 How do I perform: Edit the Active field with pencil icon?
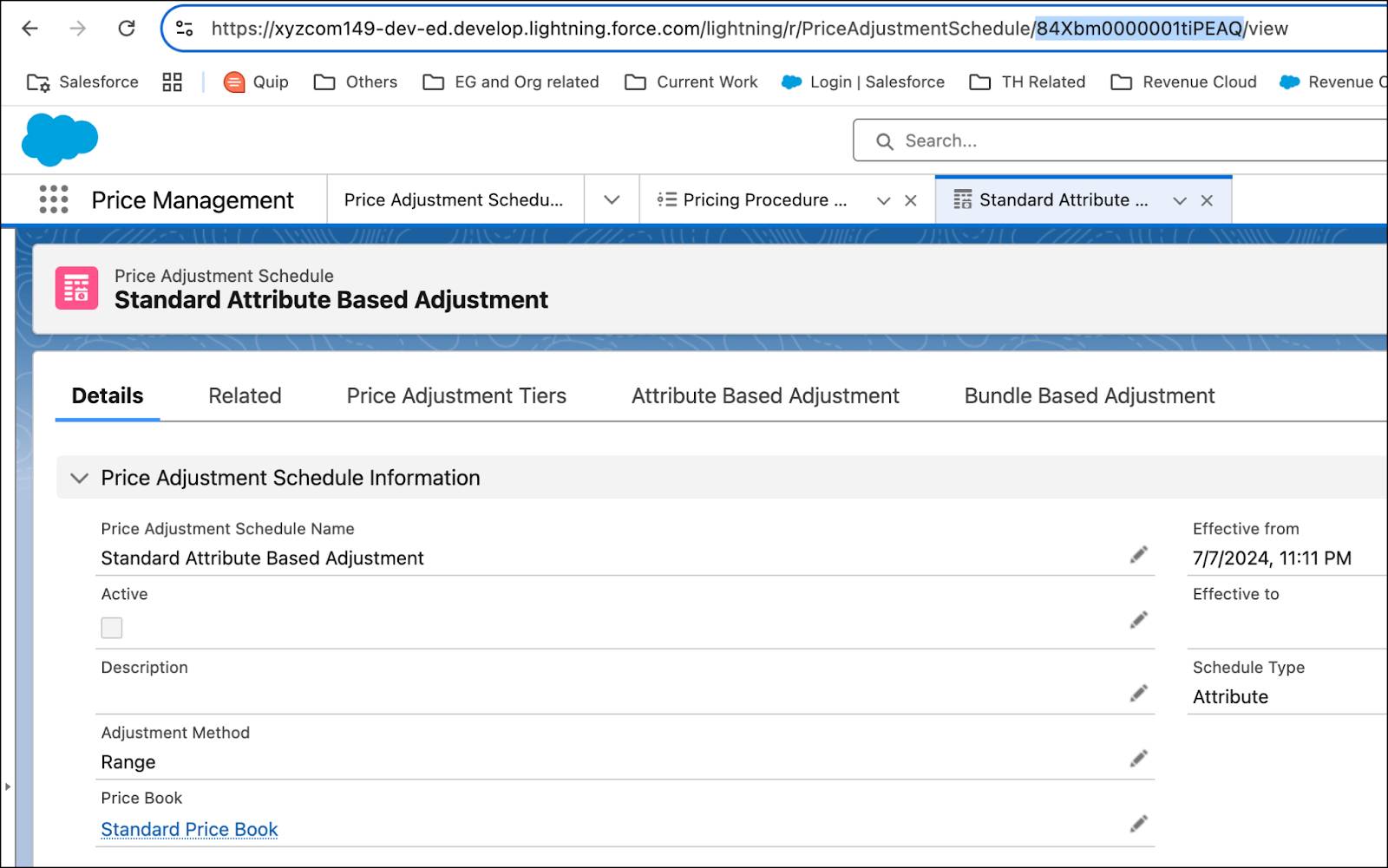pos(1139,620)
